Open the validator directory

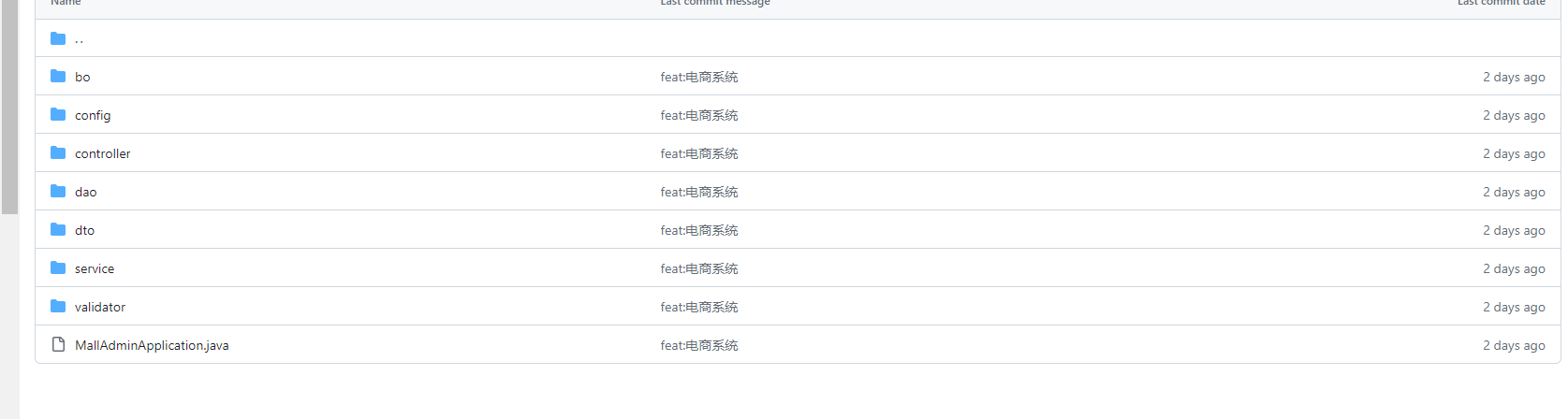[x=100, y=307]
